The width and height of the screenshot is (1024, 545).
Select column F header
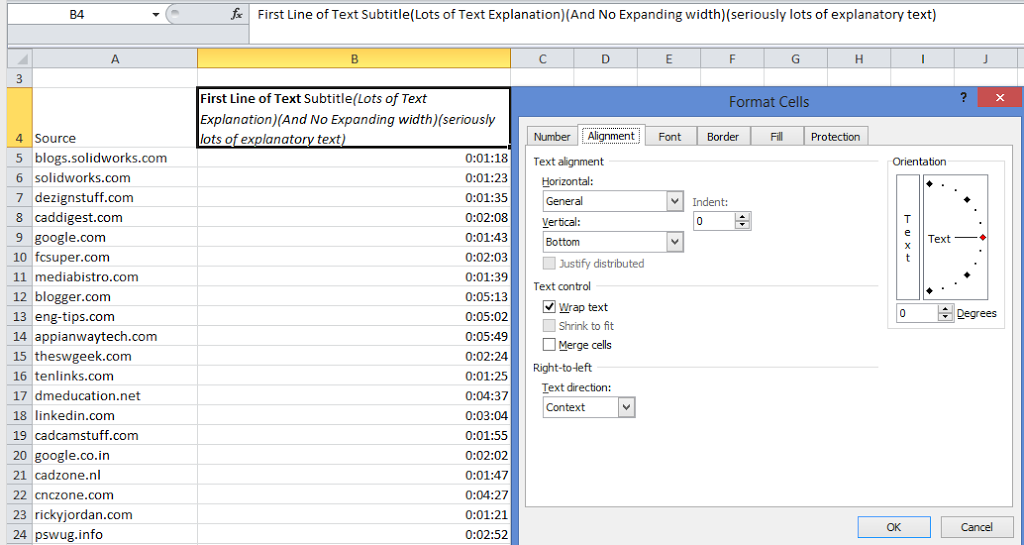[732, 59]
